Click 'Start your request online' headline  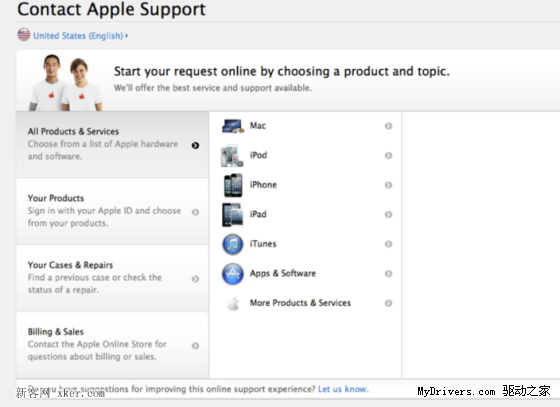(x=282, y=72)
